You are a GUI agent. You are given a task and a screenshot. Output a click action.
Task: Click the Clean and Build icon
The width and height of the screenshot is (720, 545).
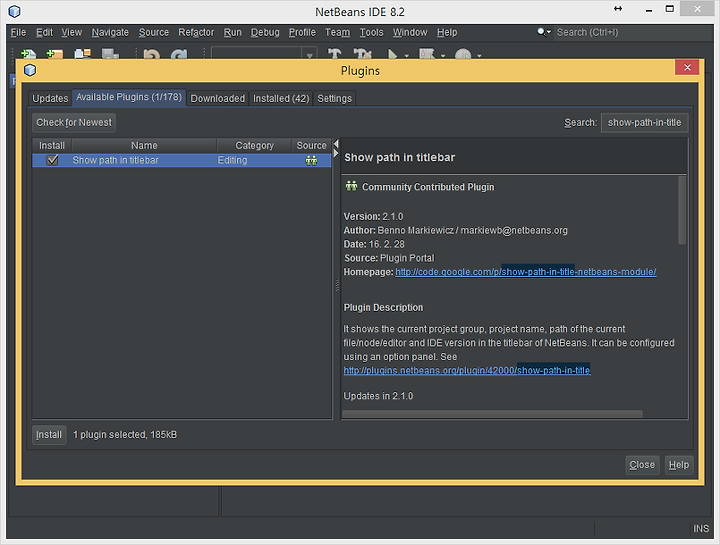[363, 54]
